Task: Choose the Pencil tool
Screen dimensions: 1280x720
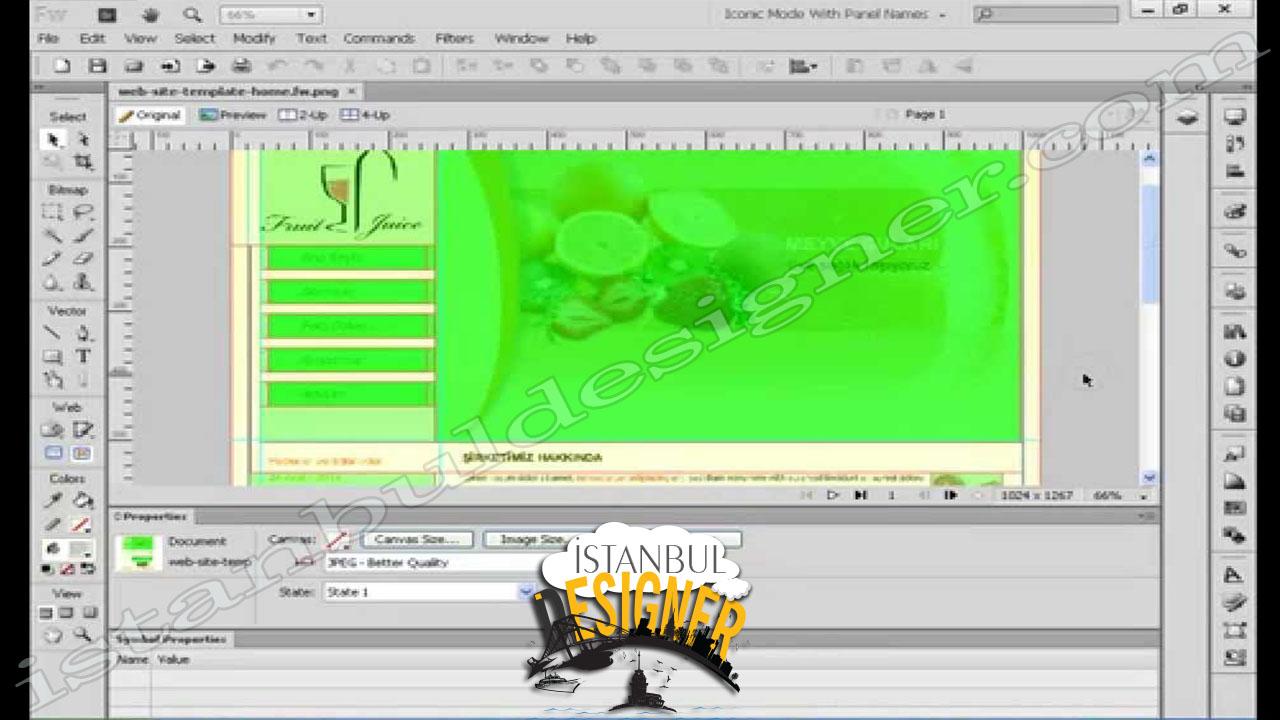Action: coord(52,259)
